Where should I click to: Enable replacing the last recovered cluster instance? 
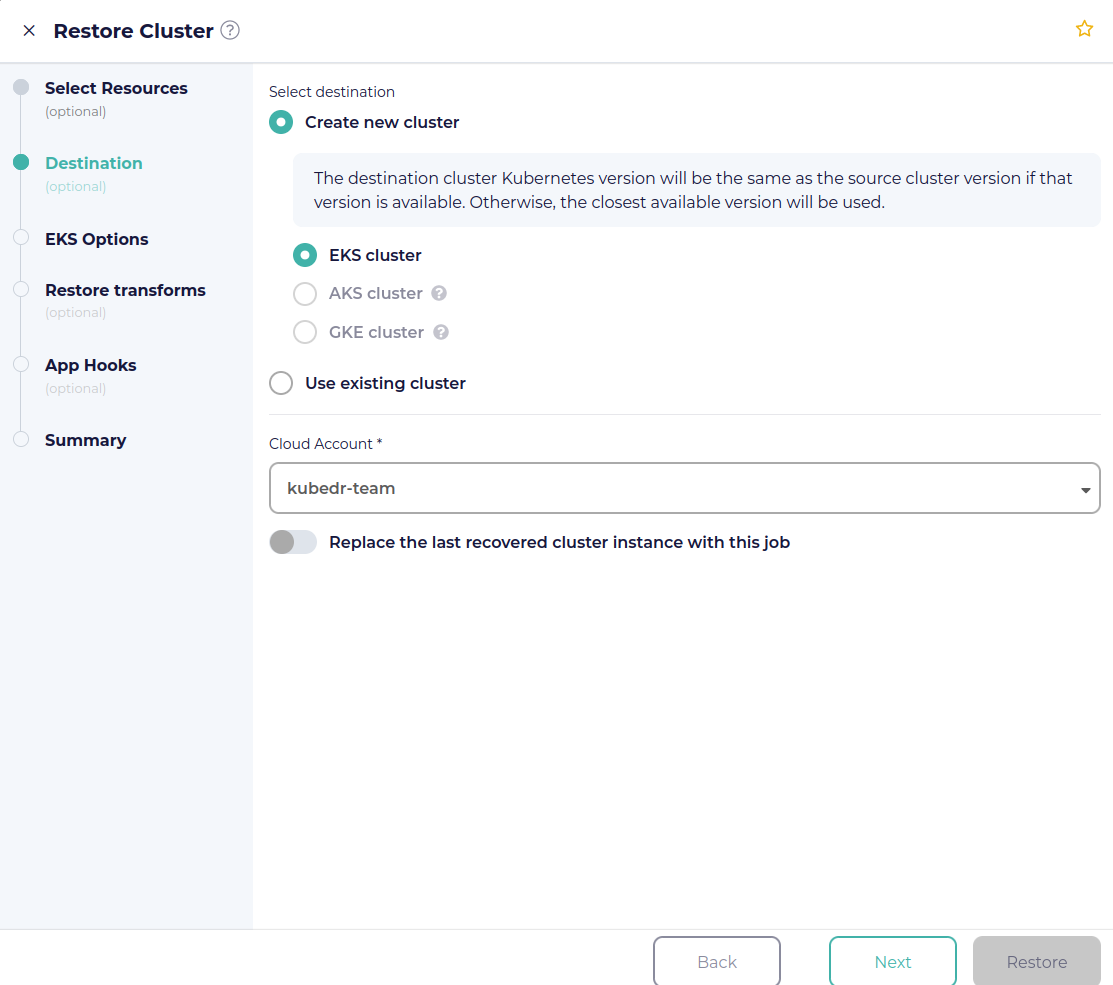coord(292,541)
